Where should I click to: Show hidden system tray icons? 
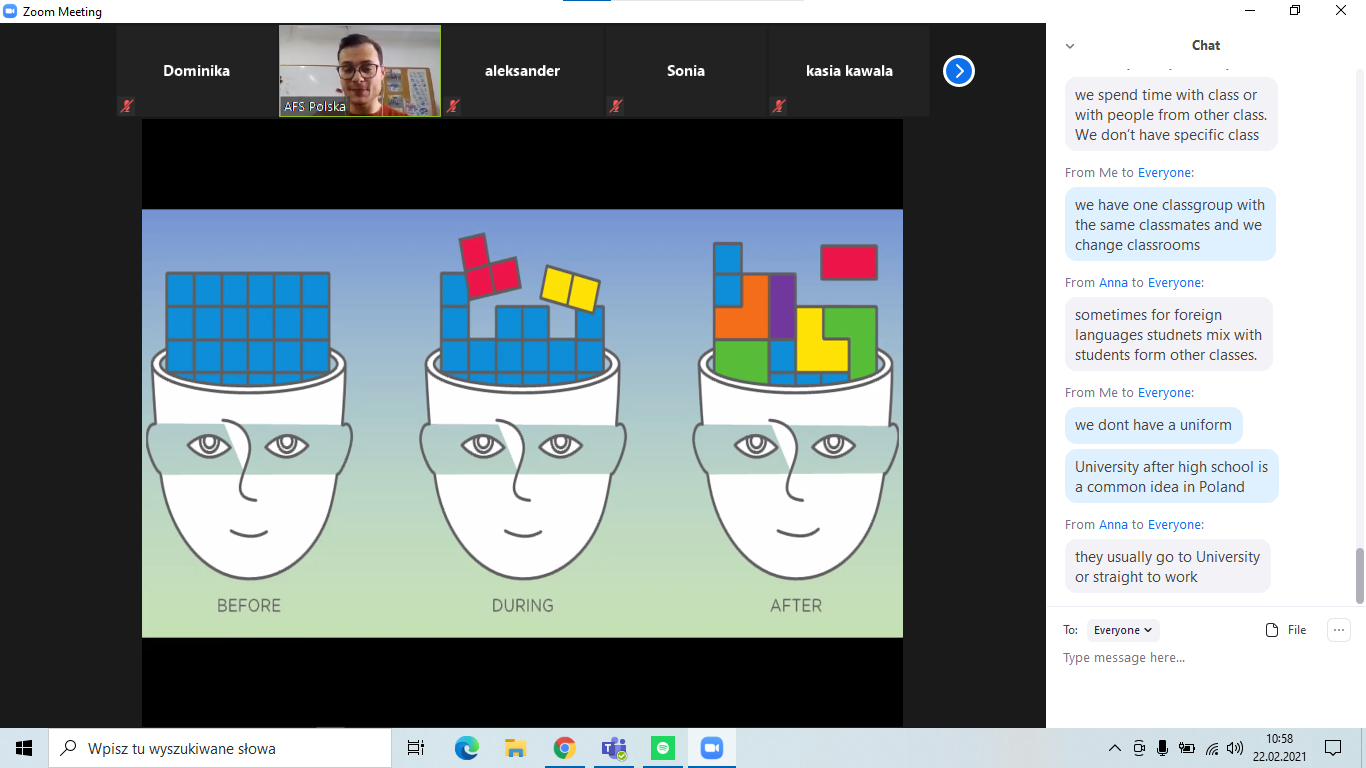pos(1115,748)
